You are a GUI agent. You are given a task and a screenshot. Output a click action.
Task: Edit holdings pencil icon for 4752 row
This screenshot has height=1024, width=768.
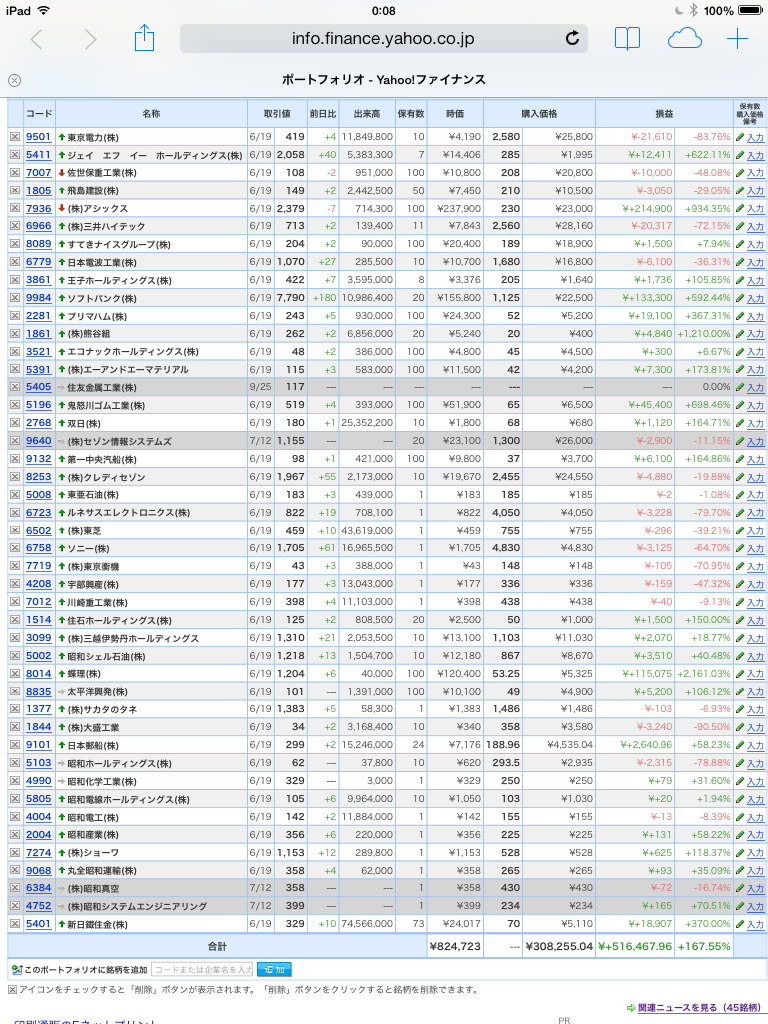(x=740, y=906)
